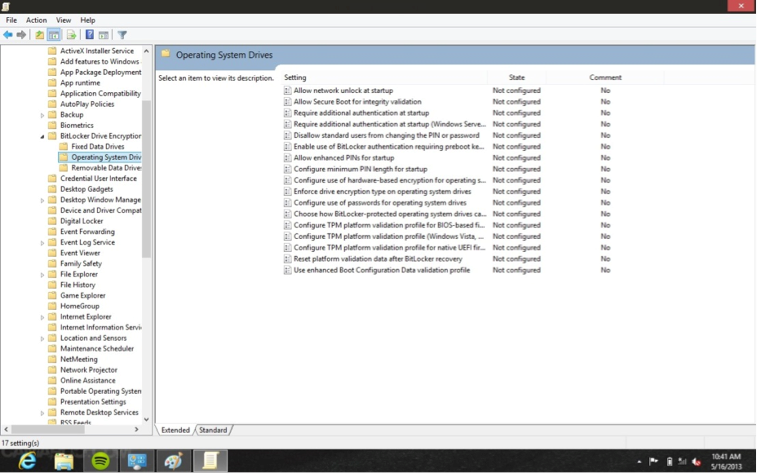Click the Biometrics folder icon

pyautogui.click(x=52, y=125)
